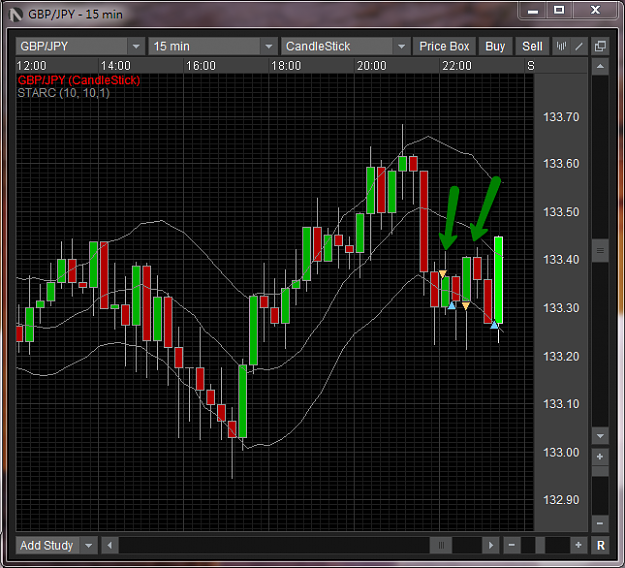Click the 133.00 price axis label
This screenshot has width=625, height=568.
coord(561,452)
